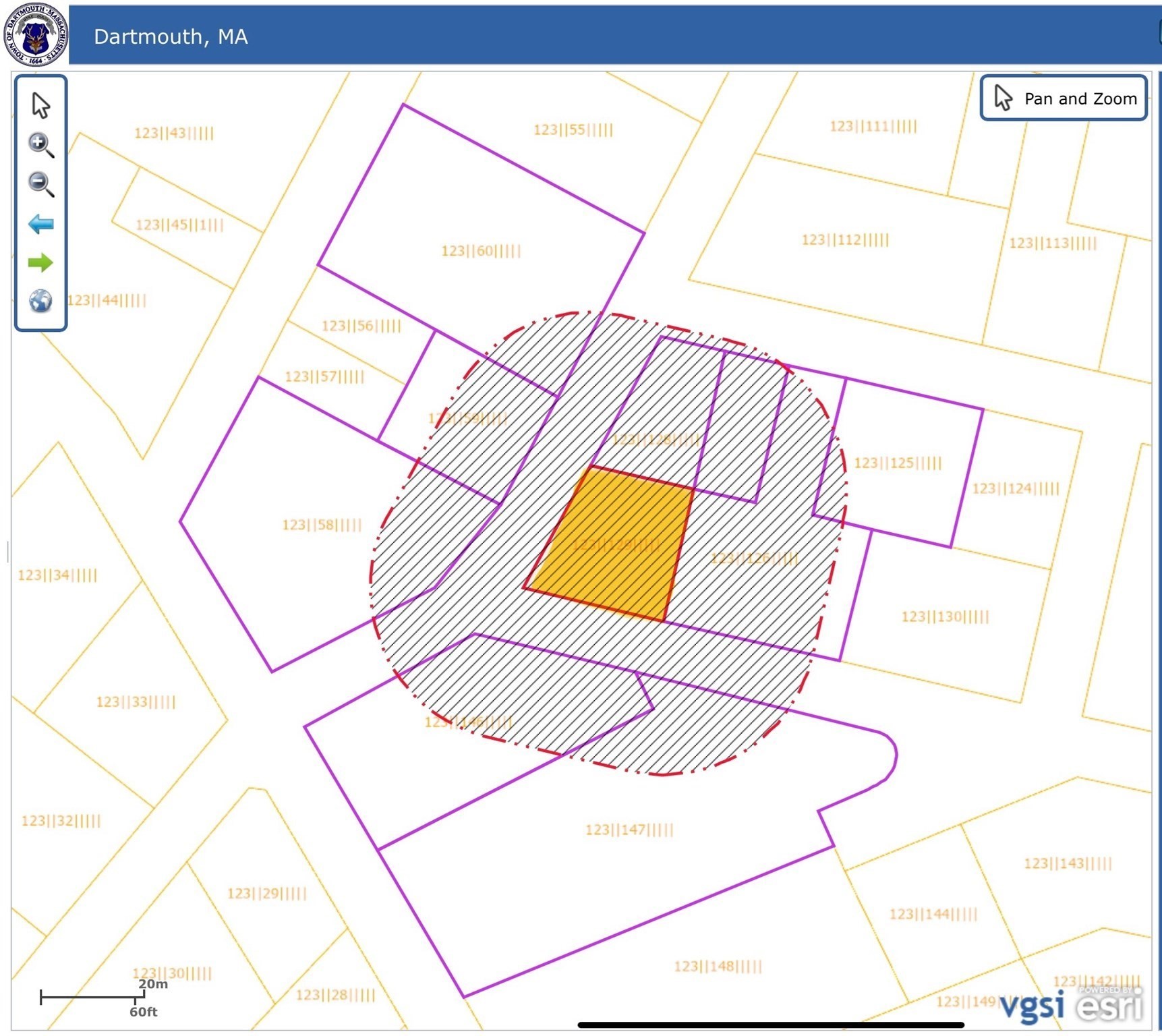Click parcel labeled 123||130
The image size is (1162, 1036).
(943, 615)
